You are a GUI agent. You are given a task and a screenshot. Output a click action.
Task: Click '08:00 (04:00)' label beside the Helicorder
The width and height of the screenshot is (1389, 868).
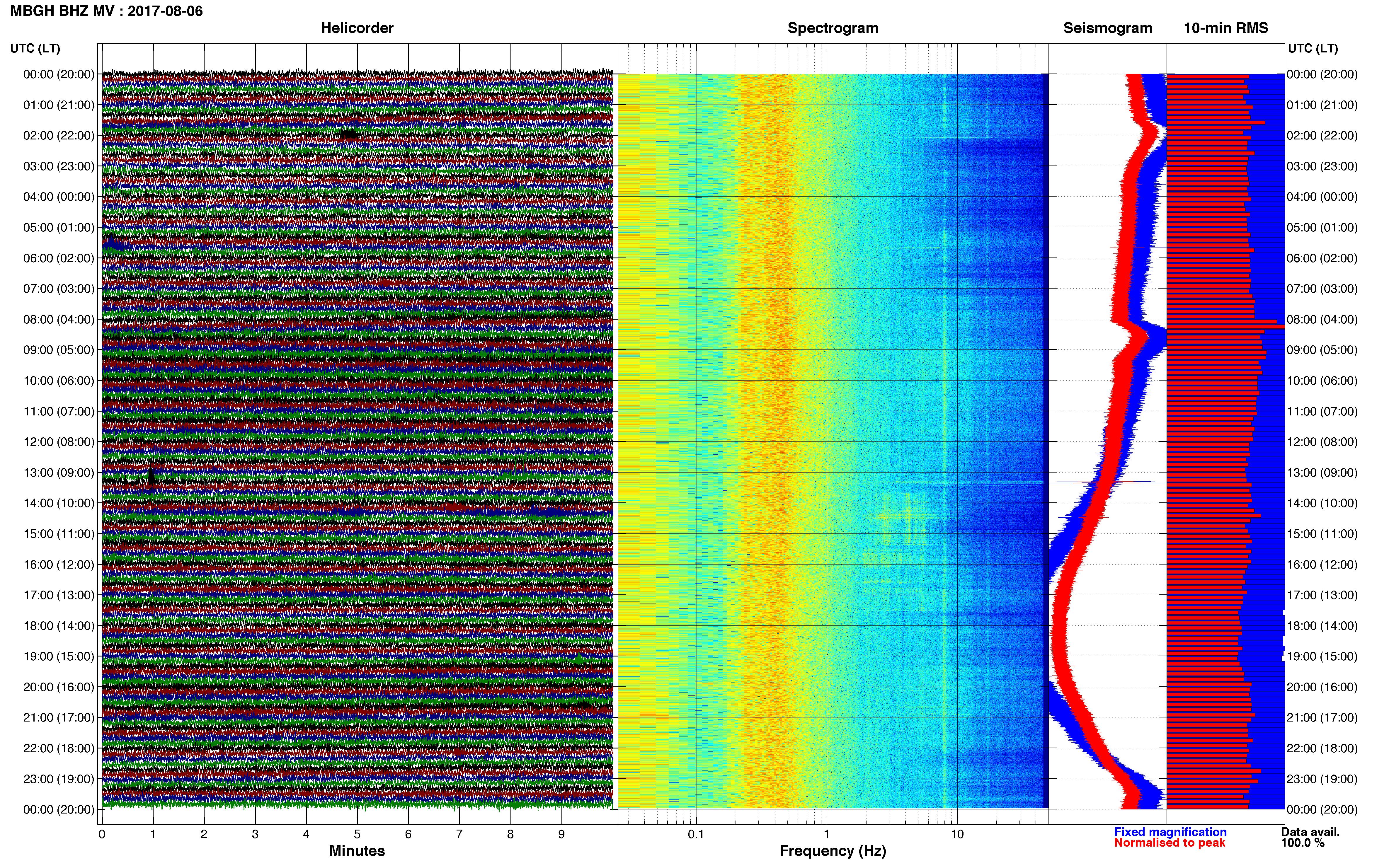click(x=59, y=319)
